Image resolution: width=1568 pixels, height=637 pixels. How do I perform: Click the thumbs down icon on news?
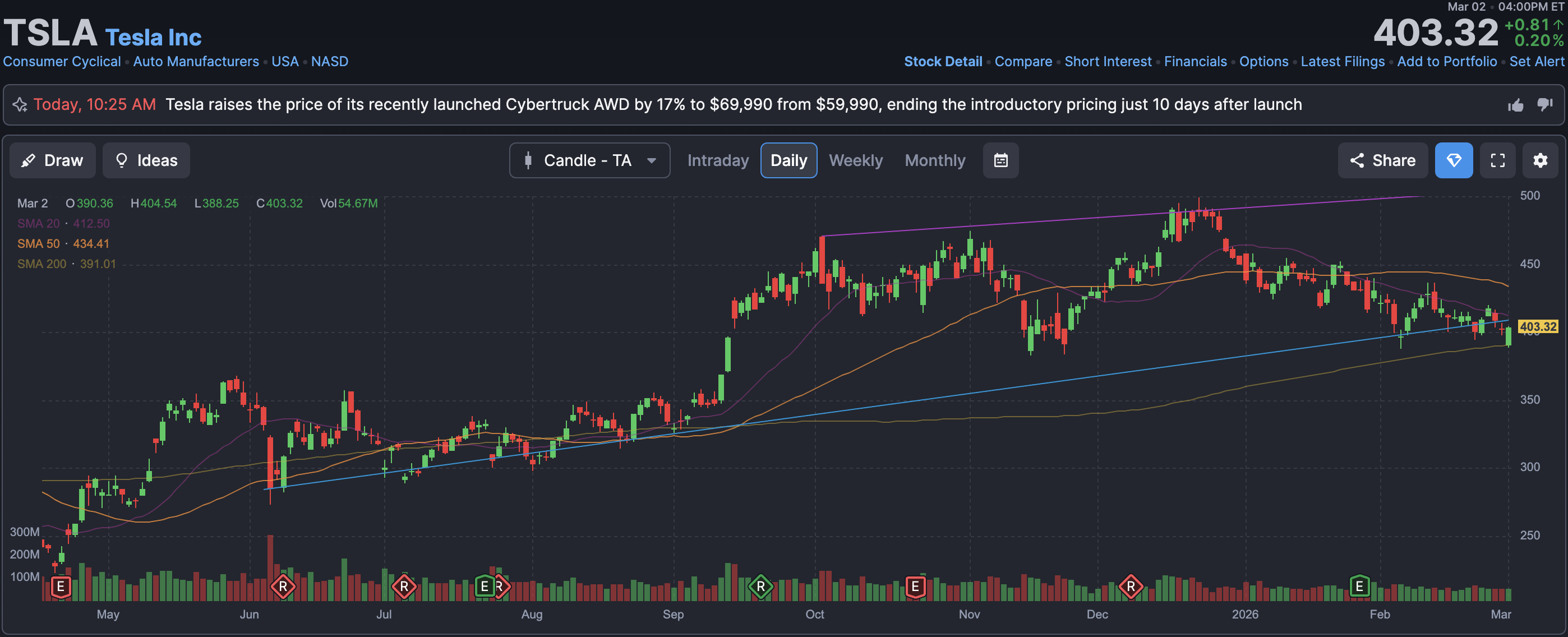[x=1545, y=105]
